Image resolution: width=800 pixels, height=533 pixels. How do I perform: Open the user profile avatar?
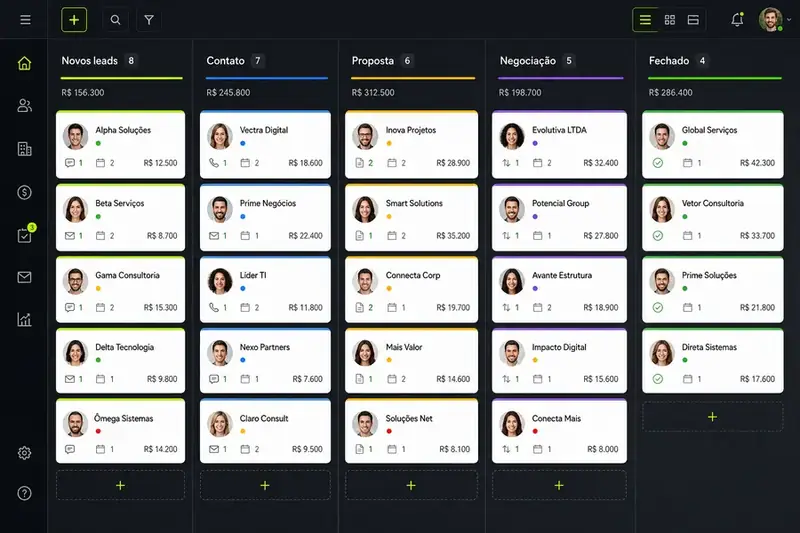[770, 20]
